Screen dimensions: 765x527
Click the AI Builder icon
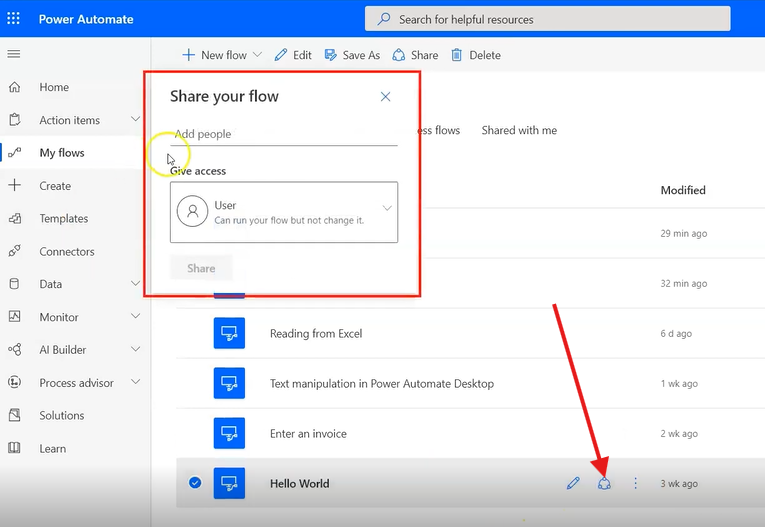click(15, 349)
